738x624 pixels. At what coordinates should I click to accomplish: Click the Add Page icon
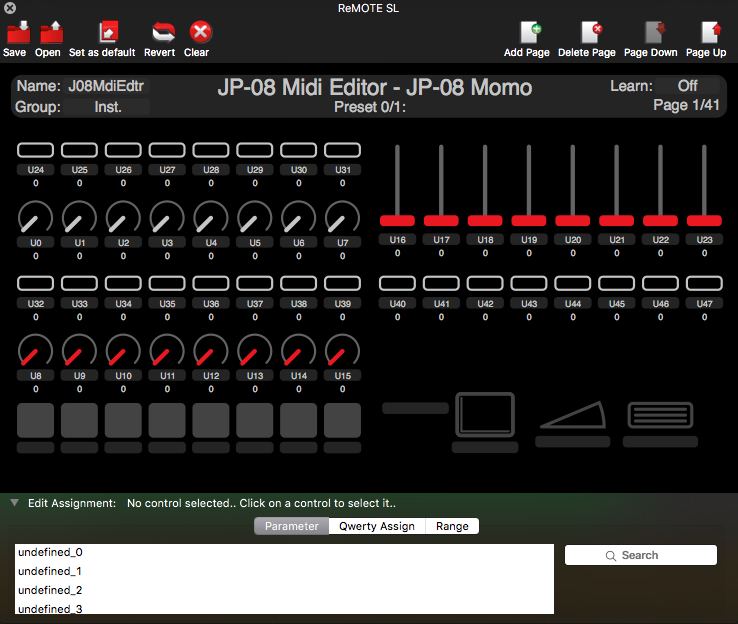530,32
